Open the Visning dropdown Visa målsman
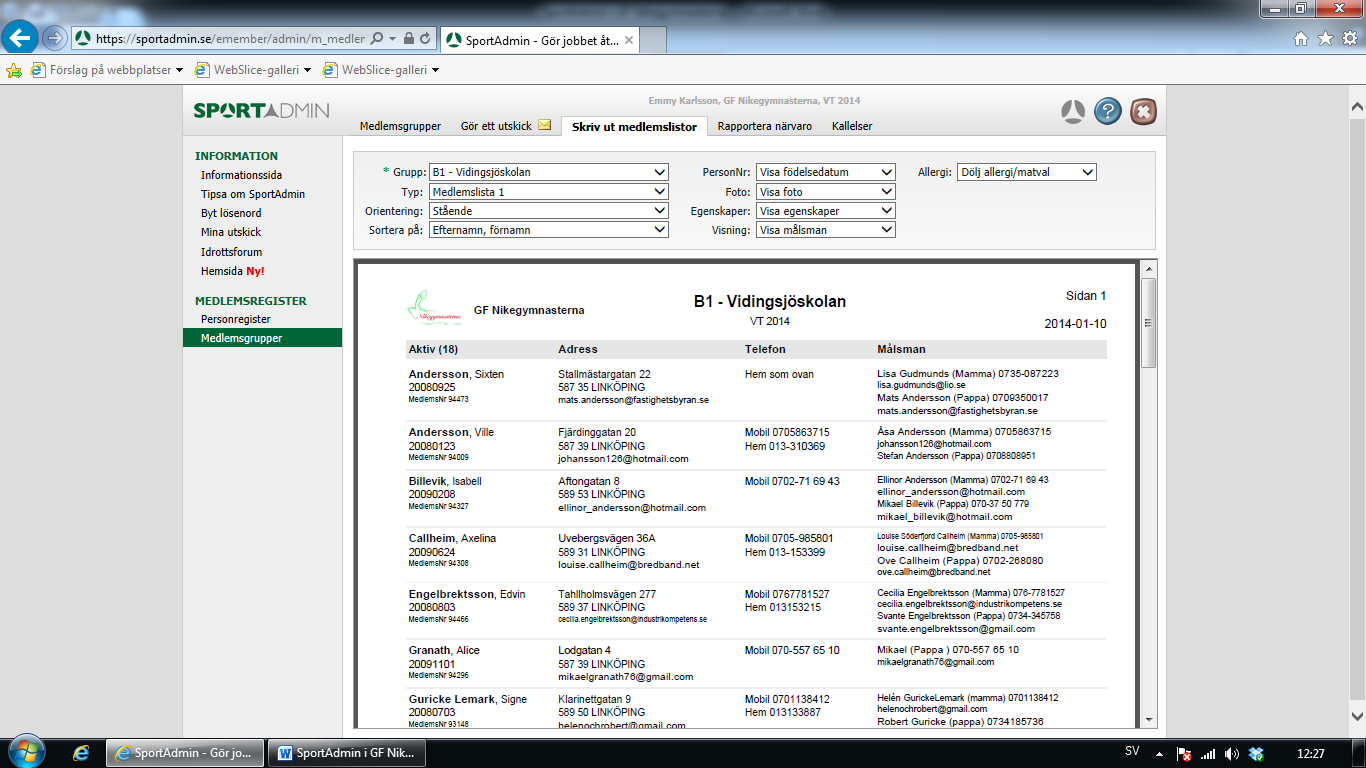The height and width of the screenshot is (768, 1366). click(x=825, y=230)
